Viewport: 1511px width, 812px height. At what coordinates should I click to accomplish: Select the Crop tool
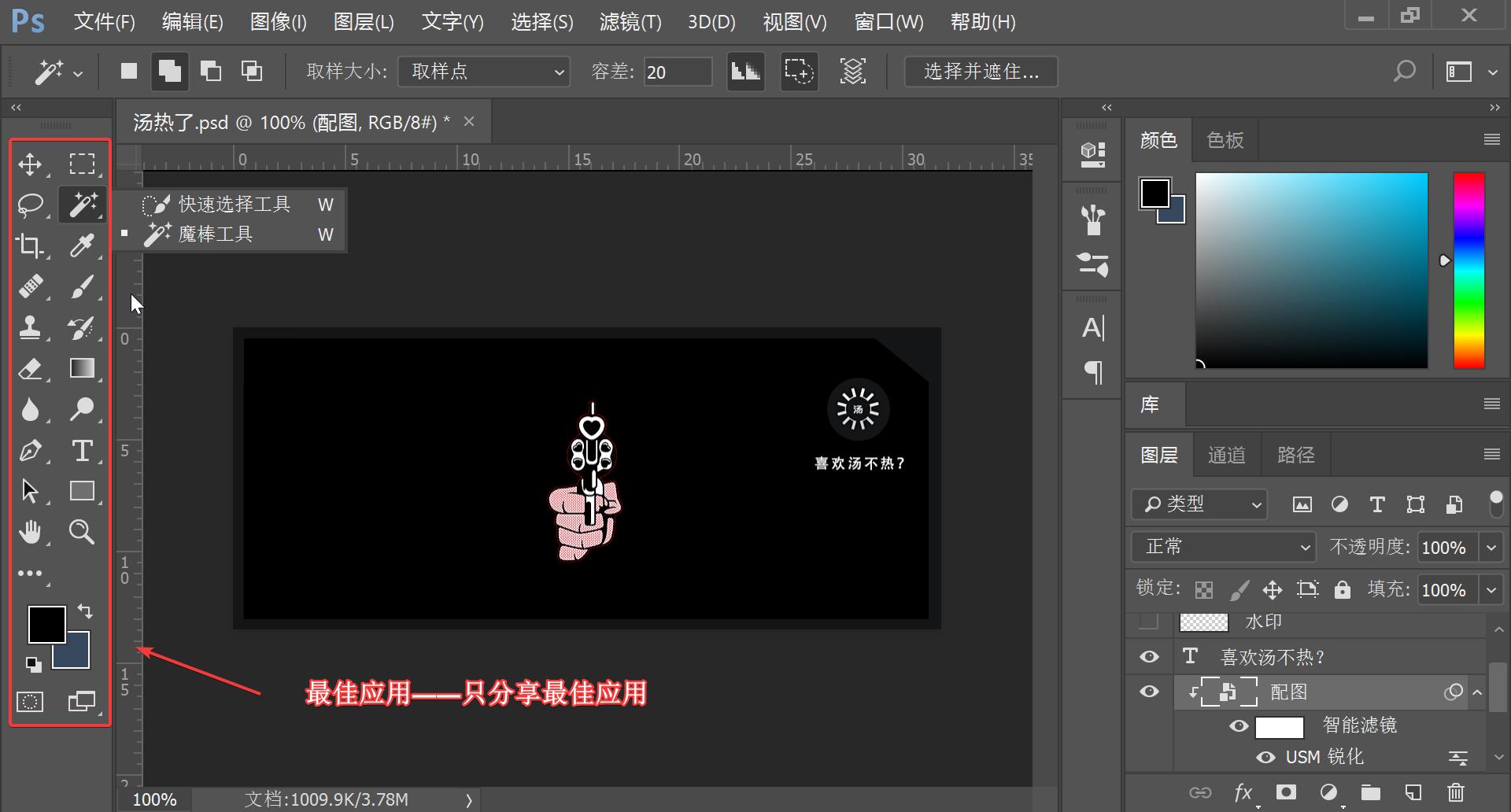click(31, 245)
